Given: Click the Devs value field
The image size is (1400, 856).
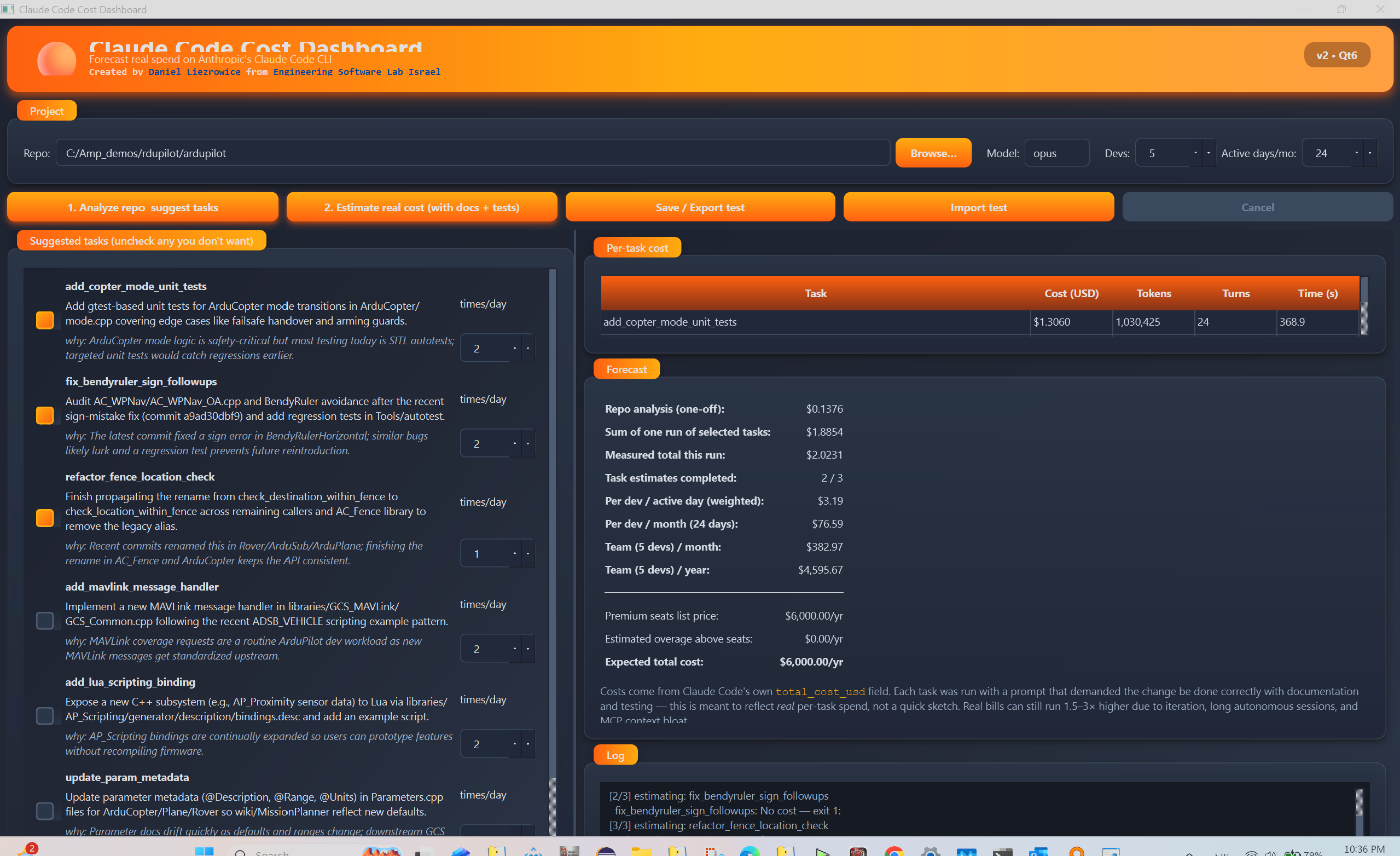Looking at the screenshot, I should 1163,153.
